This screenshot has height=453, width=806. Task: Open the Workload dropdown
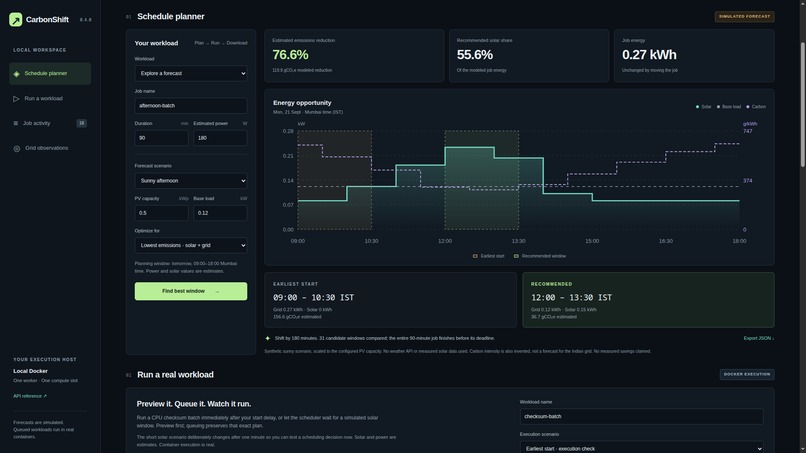pyautogui.click(x=191, y=74)
